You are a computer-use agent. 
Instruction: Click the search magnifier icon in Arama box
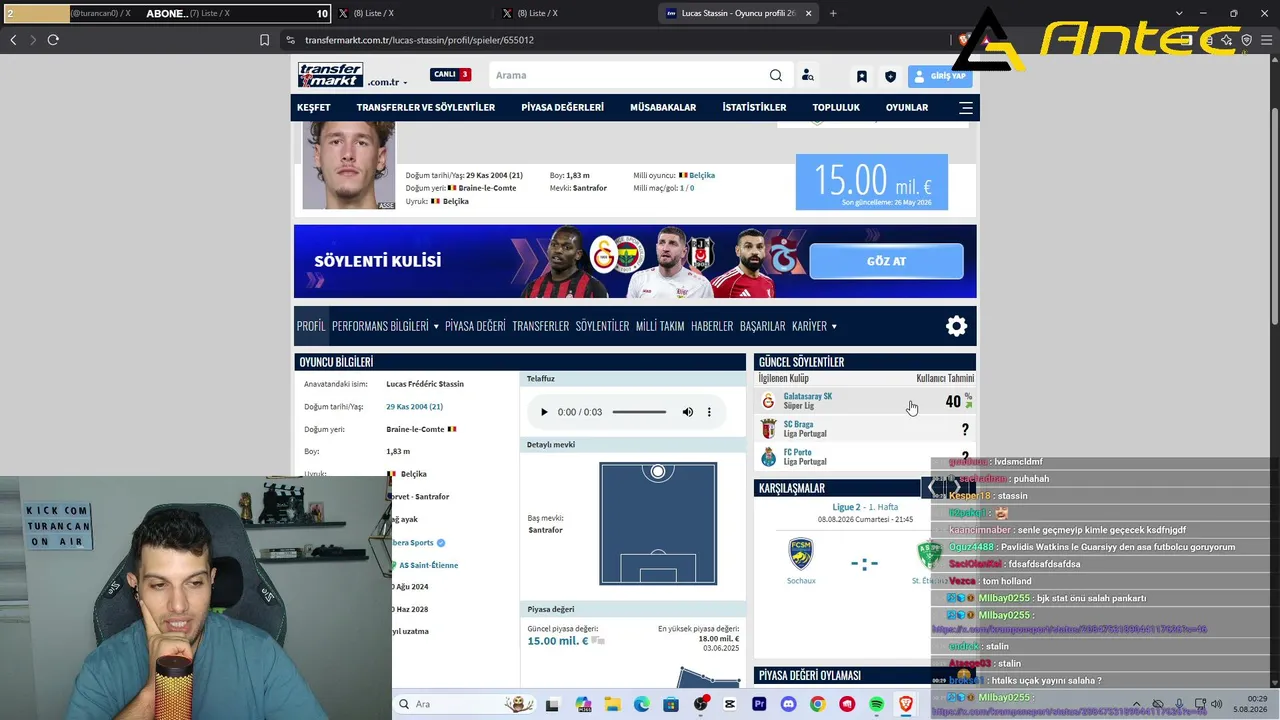[x=776, y=75]
